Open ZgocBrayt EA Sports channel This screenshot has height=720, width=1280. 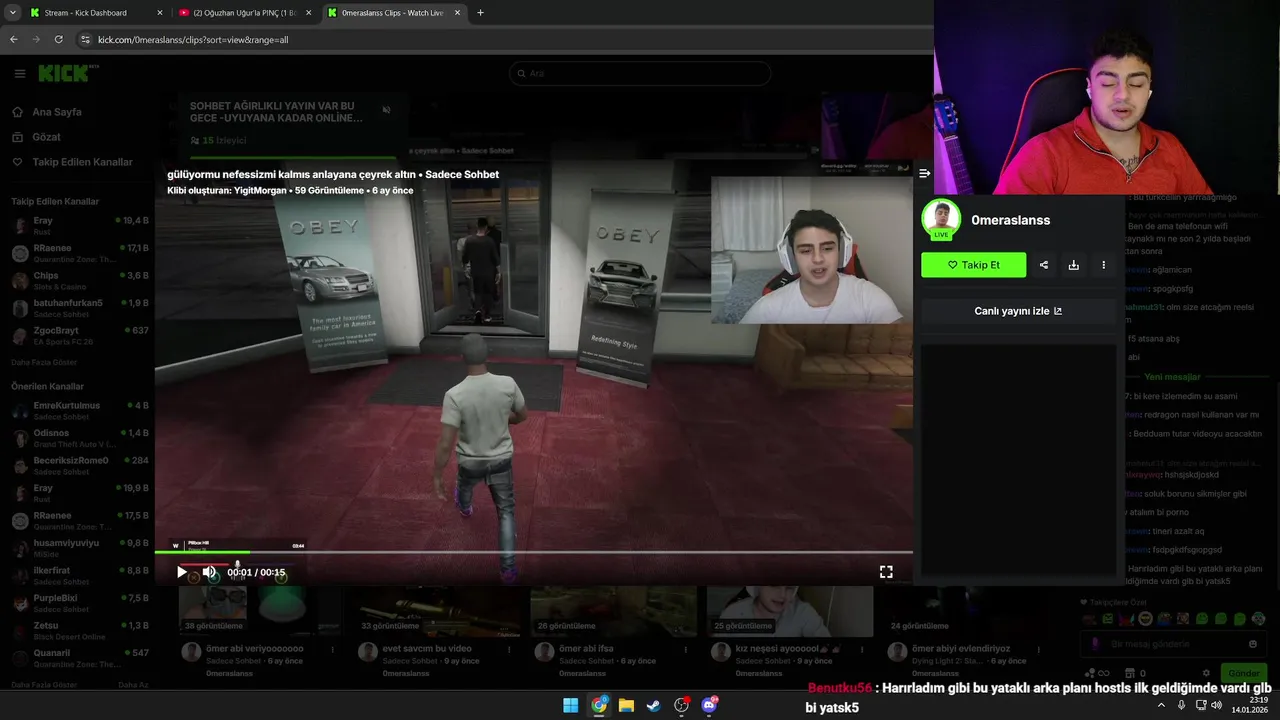pyautogui.click(x=80, y=335)
